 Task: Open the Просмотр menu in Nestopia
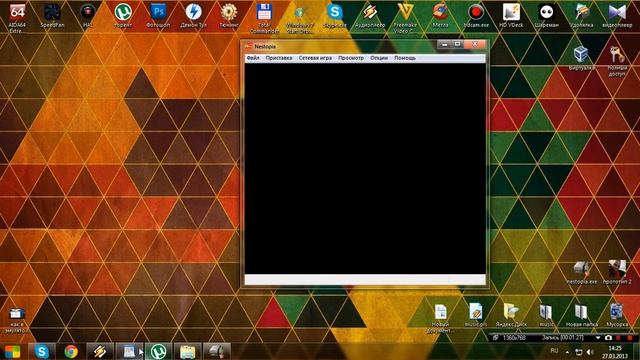coord(351,58)
